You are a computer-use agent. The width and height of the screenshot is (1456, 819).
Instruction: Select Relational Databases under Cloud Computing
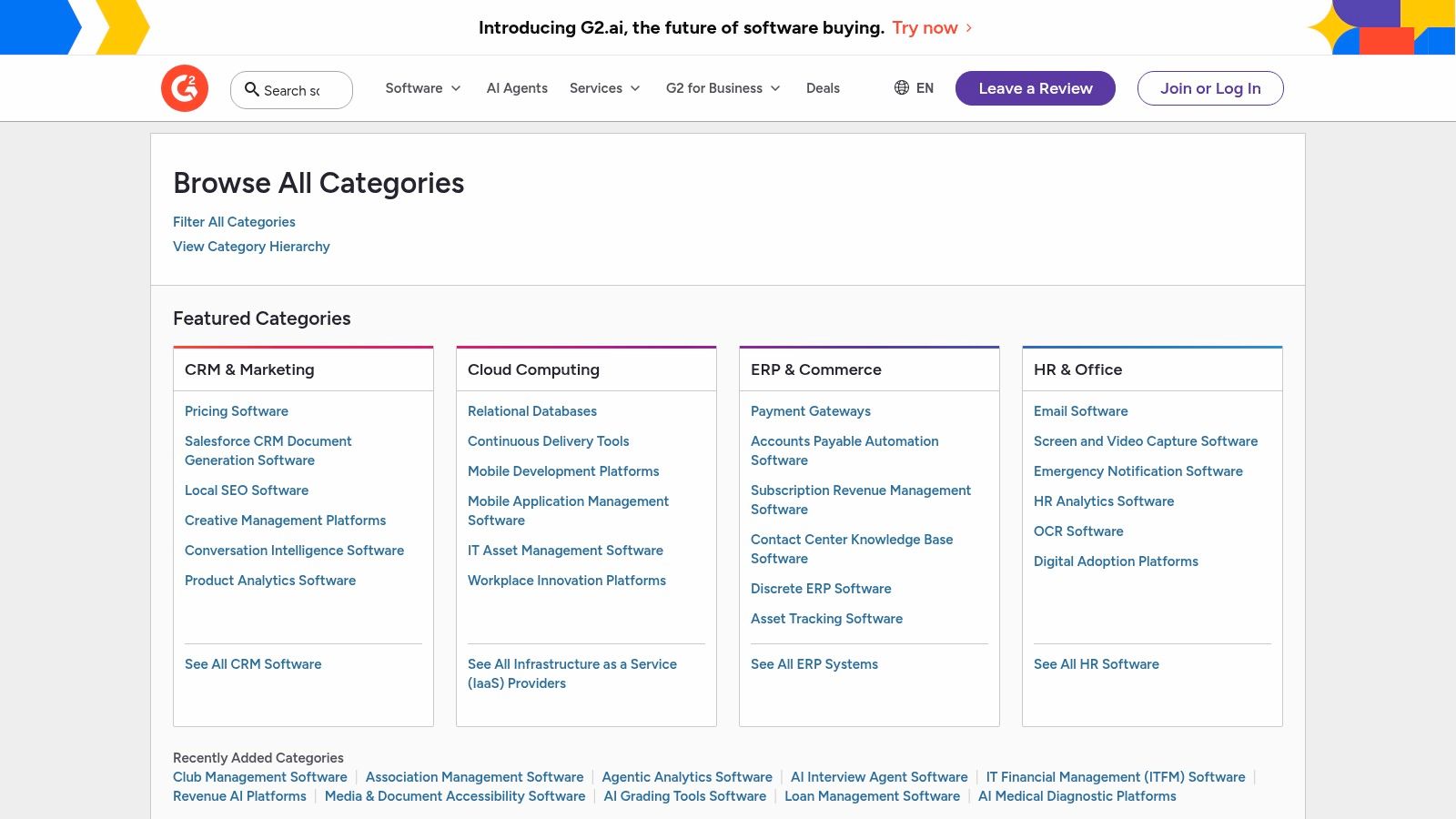tap(532, 410)
